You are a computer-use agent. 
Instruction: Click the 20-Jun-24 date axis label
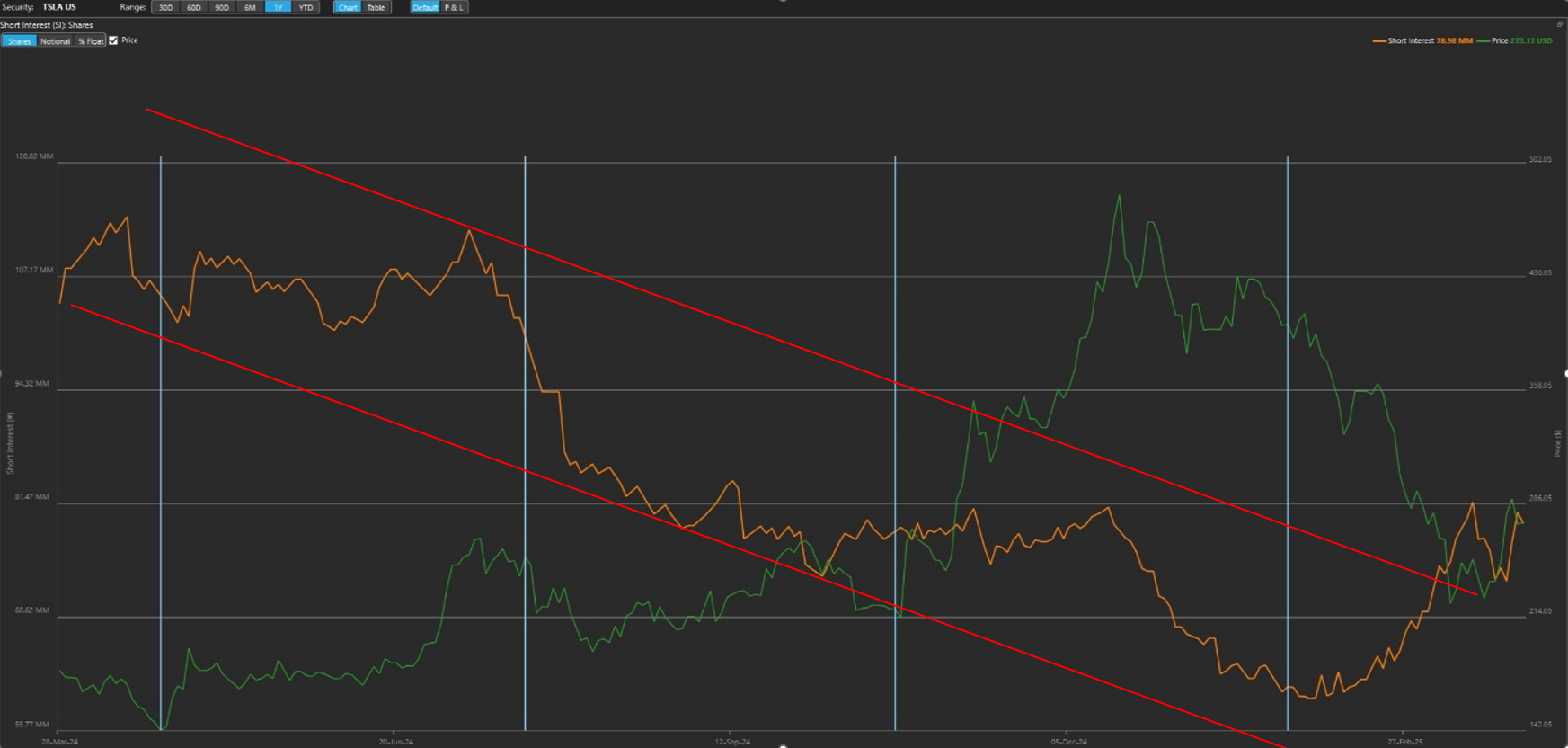396,742
